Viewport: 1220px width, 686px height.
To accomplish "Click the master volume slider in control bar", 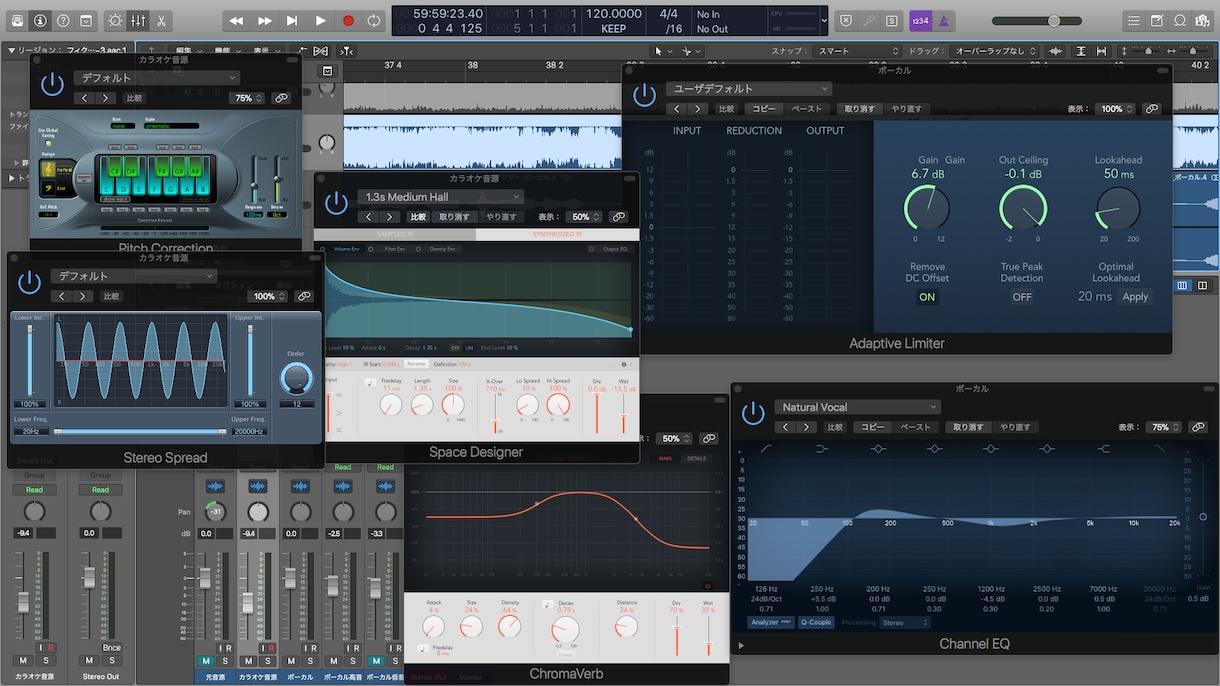I will click(x=1039, y=21).
